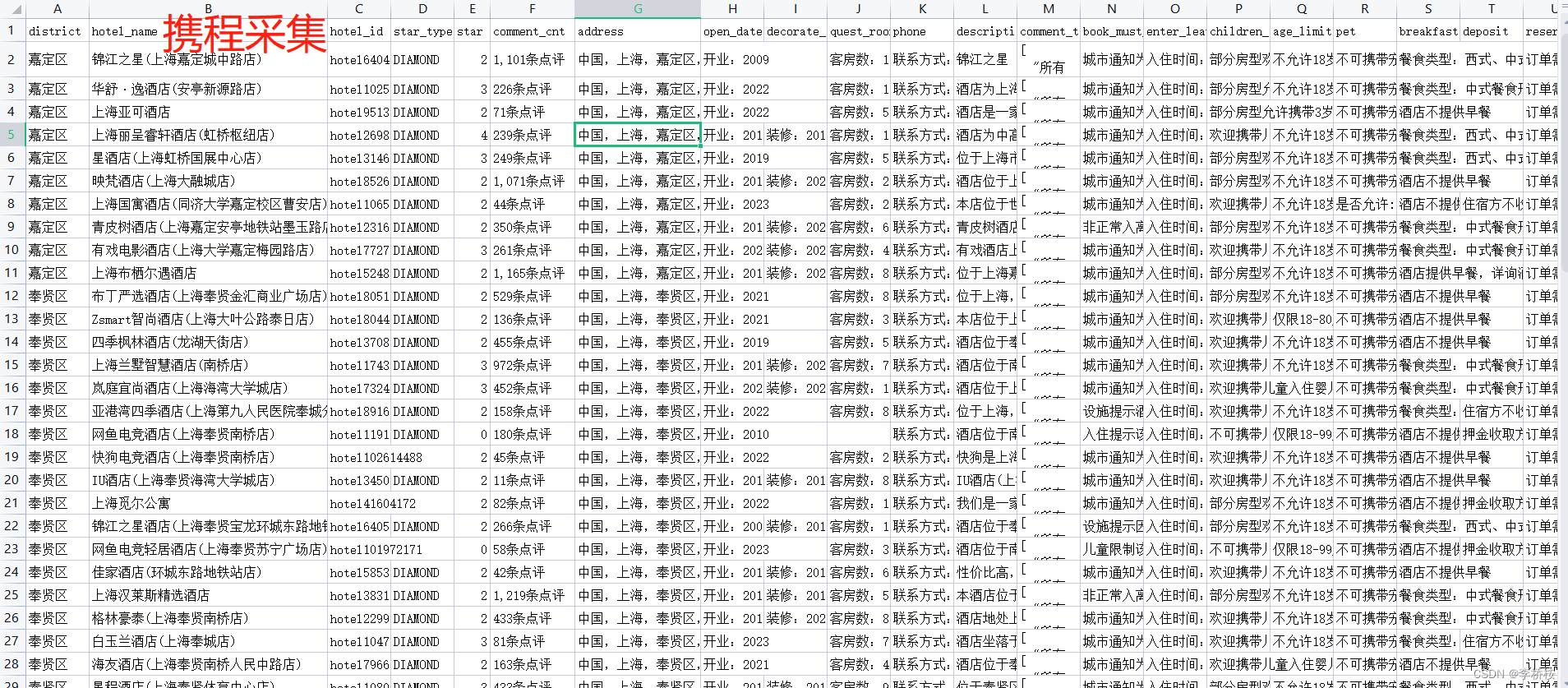Click the 'age_limit' header cell
The width and height of the screenshot is (1568, 688).
click(1302, 31)
